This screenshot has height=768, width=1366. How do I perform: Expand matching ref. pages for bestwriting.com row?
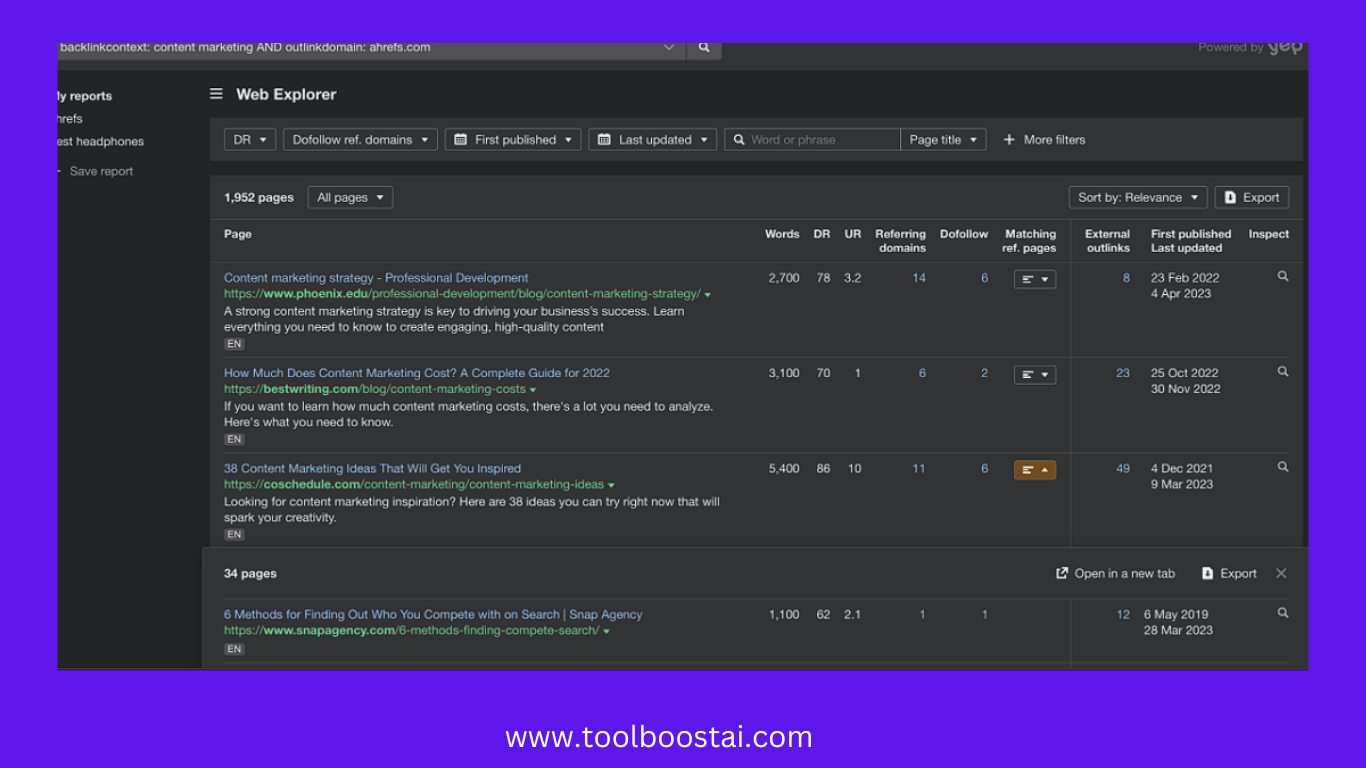coord(1035,374)
